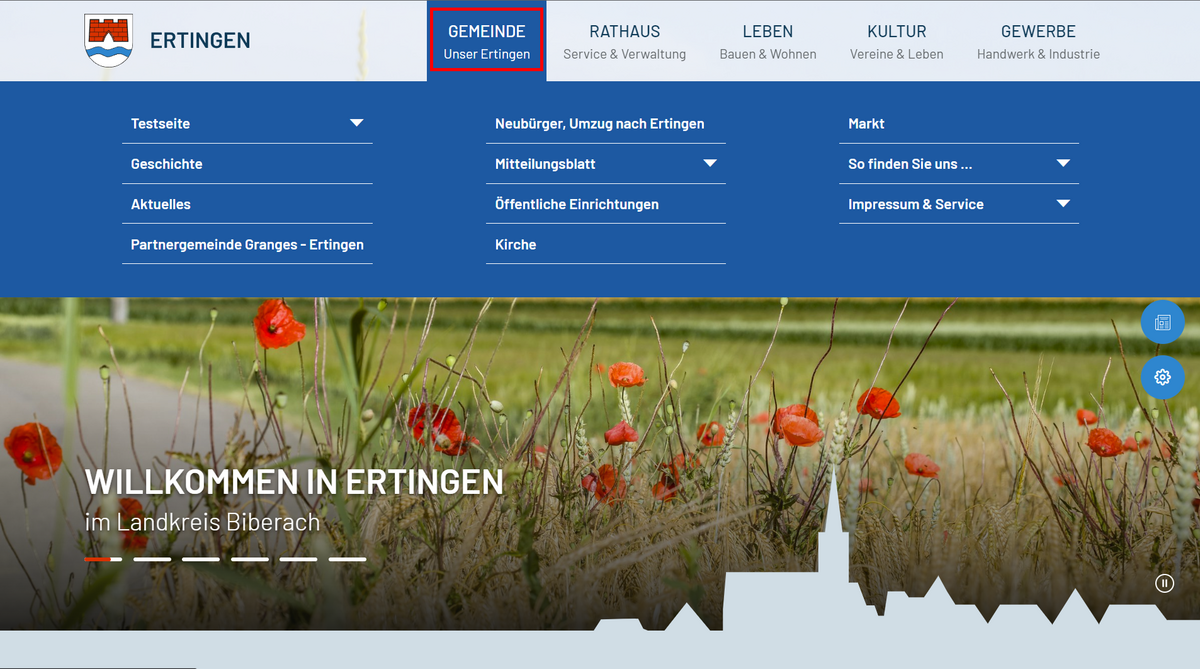The width and height of the screenshot is (1200, 669).
Task: Jump to the sixth slide indicator
Action: pyautogui.click(x=347, y=559)
